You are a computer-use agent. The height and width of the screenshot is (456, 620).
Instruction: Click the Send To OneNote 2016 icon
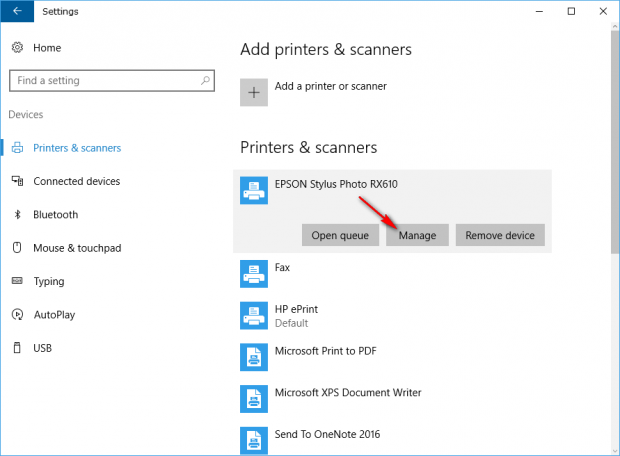[254, 441]
